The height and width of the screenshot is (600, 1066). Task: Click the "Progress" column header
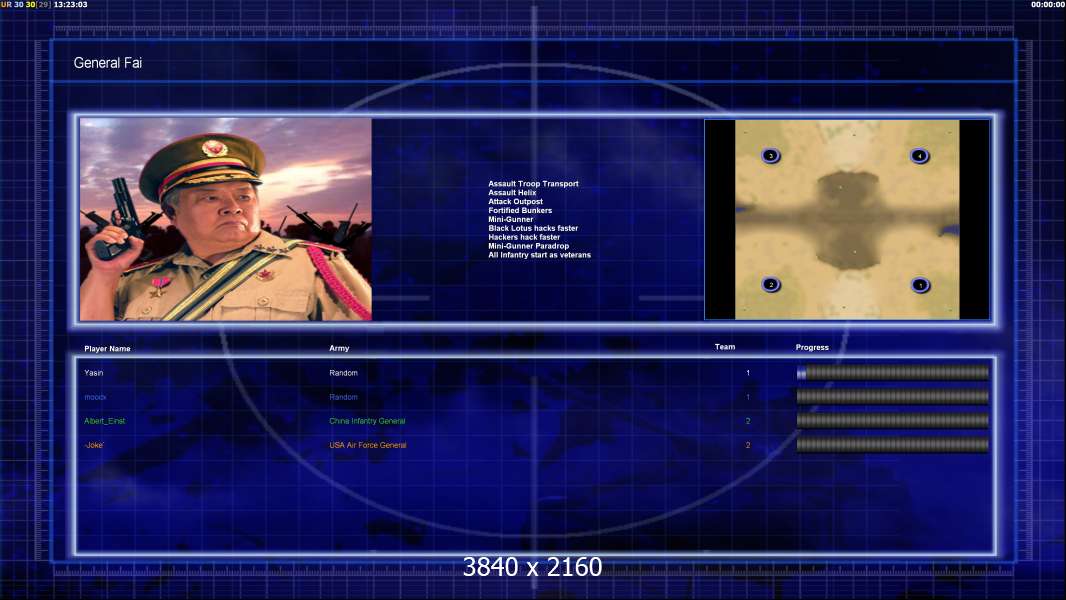(812, 347)
